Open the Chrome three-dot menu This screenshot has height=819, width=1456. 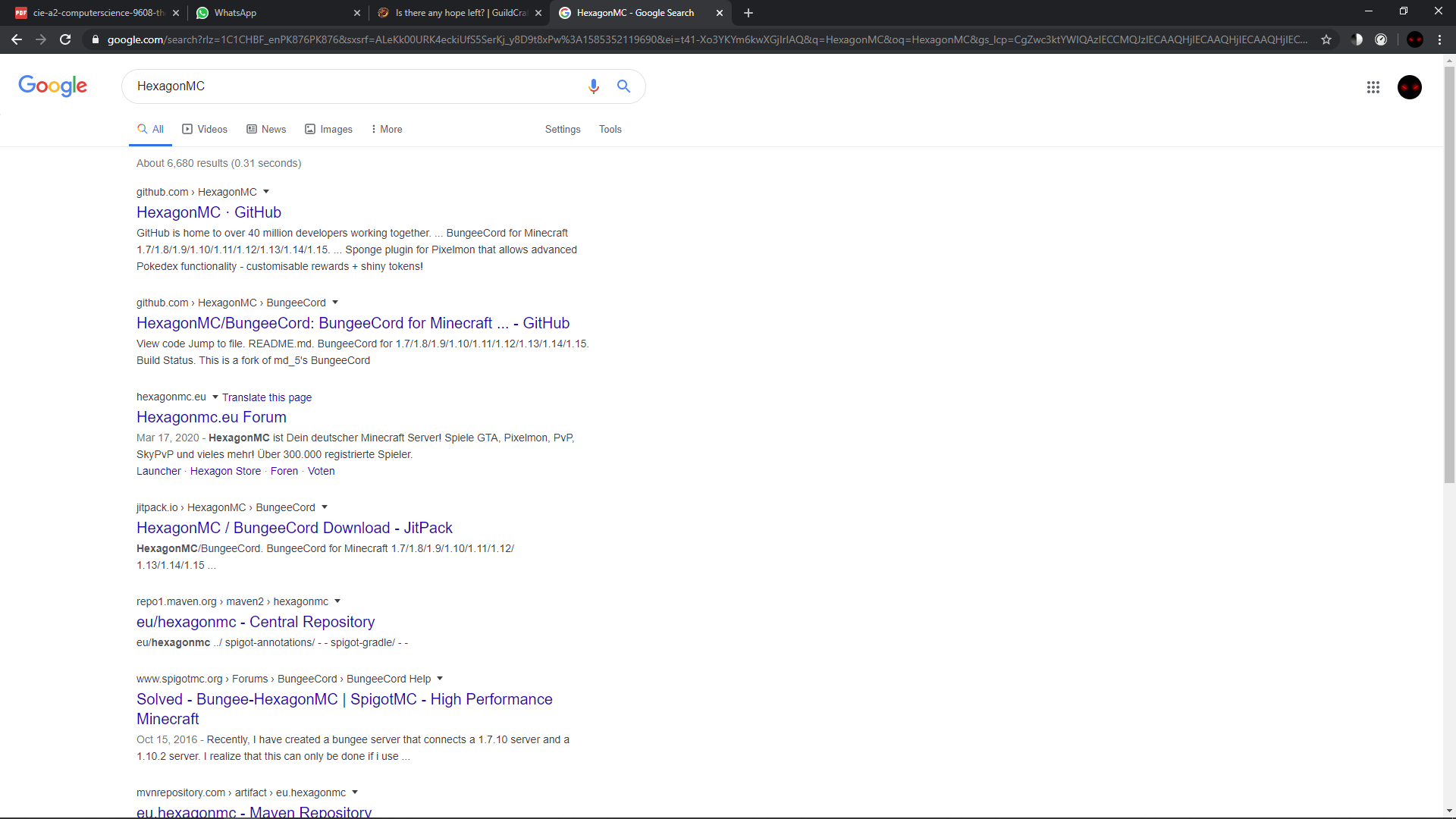1439,39
